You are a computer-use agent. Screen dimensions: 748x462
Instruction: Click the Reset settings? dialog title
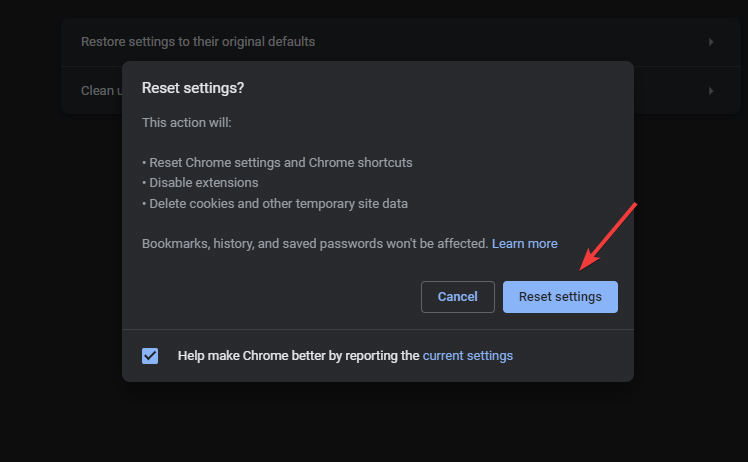coord(193,88)
